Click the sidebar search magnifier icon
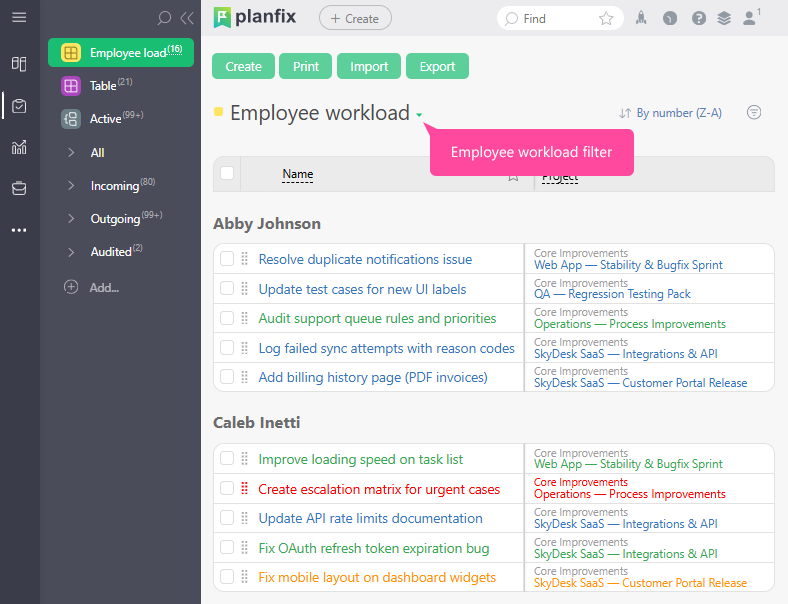 (x=165, y=18)
